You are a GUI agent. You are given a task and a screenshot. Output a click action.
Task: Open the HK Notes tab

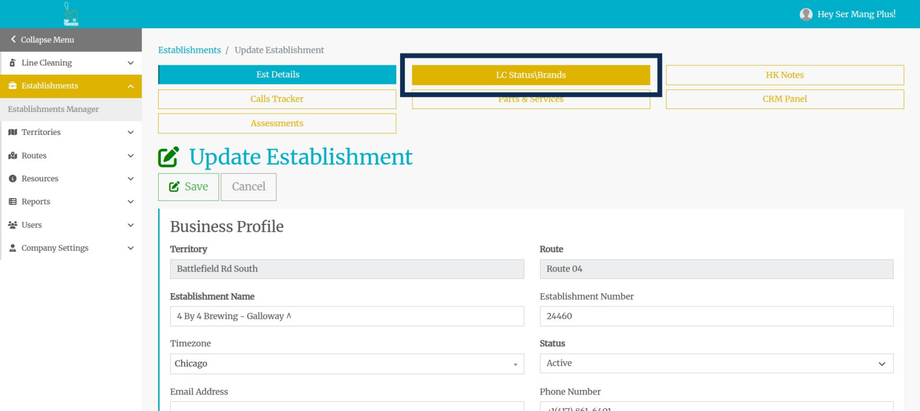tap(784, 75)
